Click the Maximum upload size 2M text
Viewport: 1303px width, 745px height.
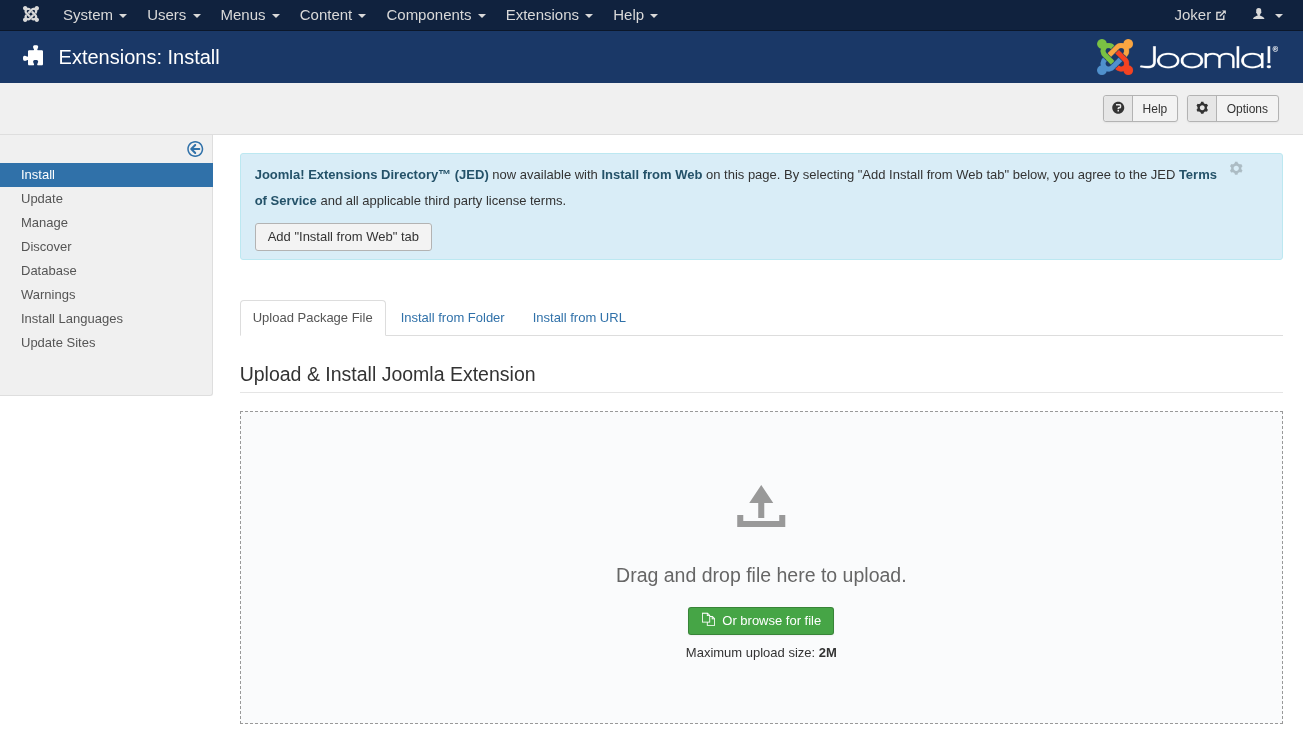[761, 653]
